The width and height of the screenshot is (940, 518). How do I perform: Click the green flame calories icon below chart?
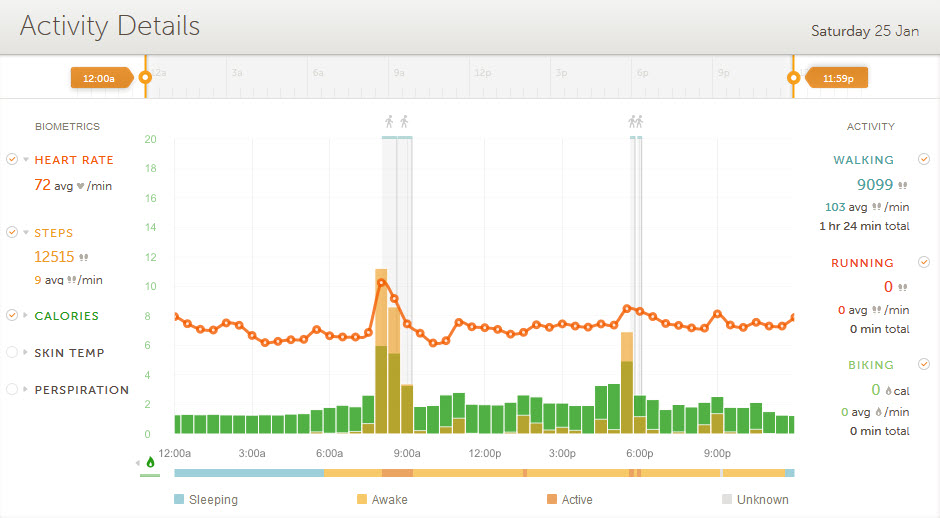tap(150, 462)
